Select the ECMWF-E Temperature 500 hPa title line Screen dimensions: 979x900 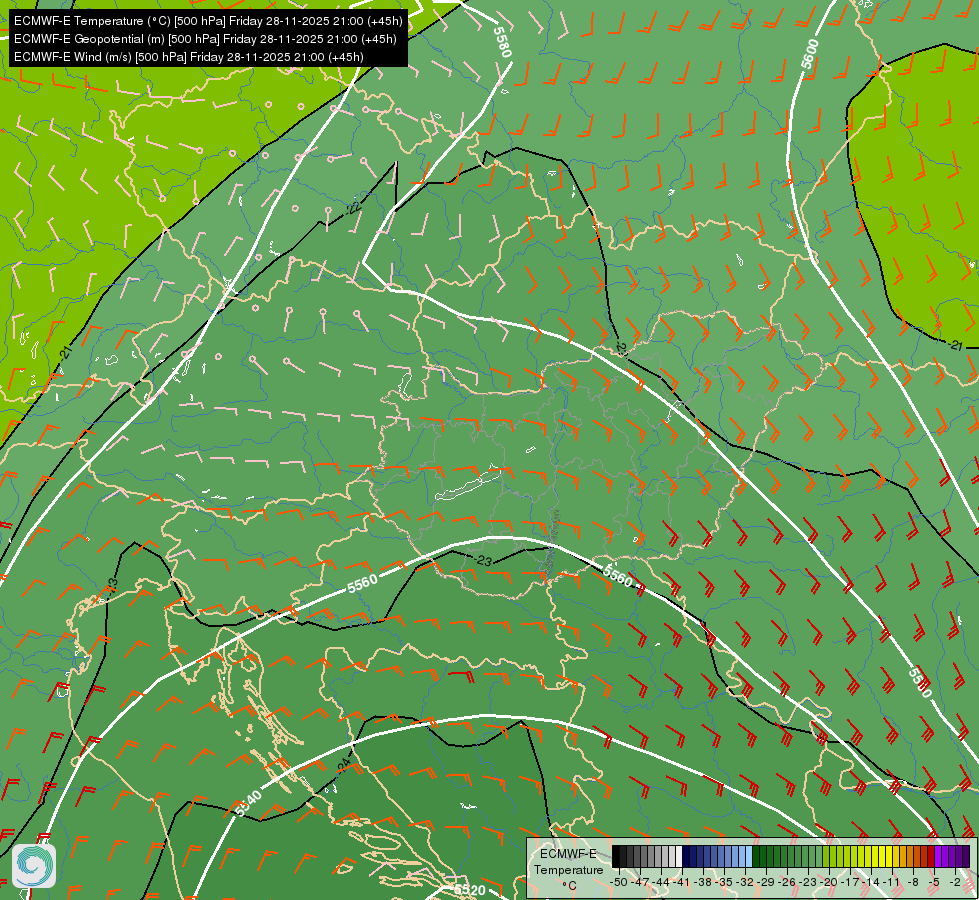point(208,21)
